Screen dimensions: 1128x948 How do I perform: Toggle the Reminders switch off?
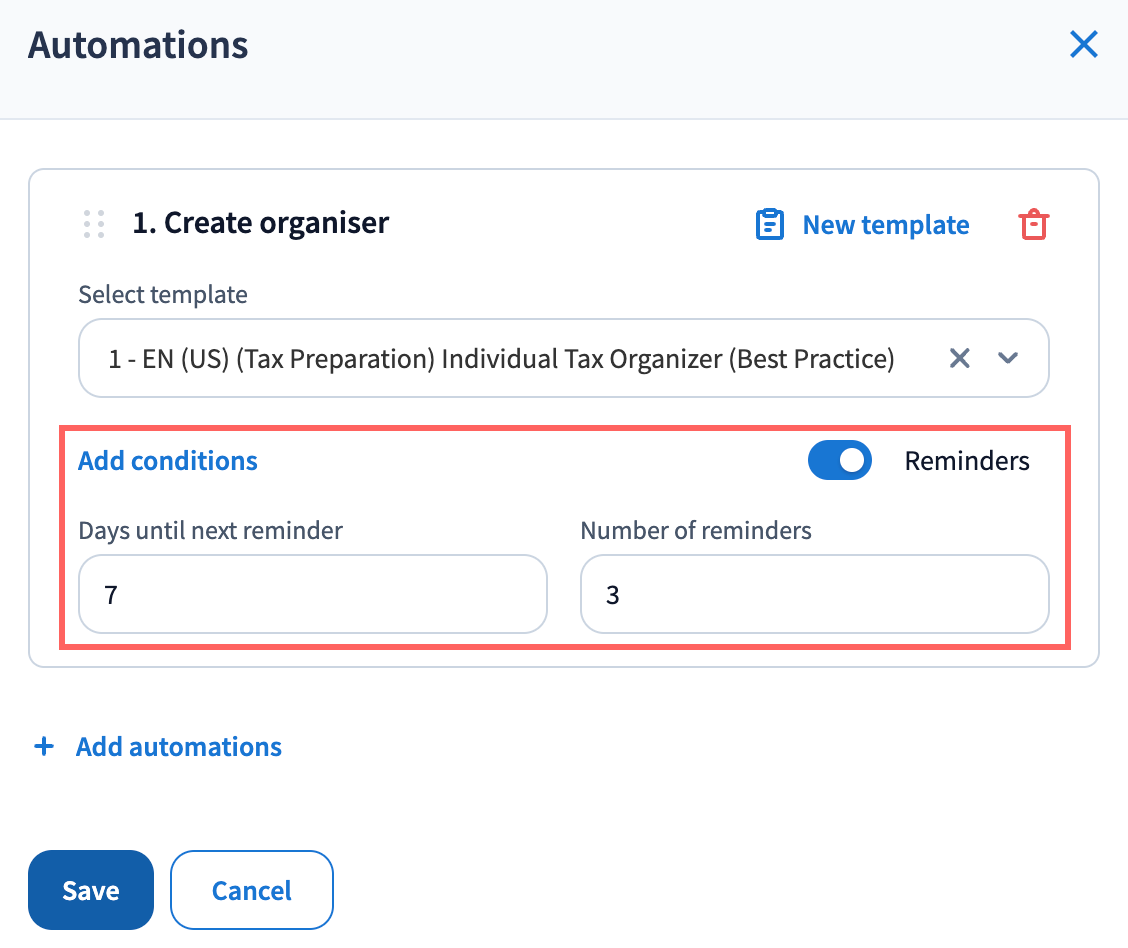840,461
